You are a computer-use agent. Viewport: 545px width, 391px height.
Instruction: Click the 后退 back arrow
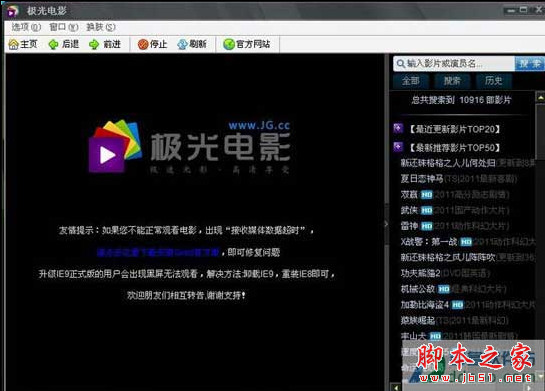point(53,44)
